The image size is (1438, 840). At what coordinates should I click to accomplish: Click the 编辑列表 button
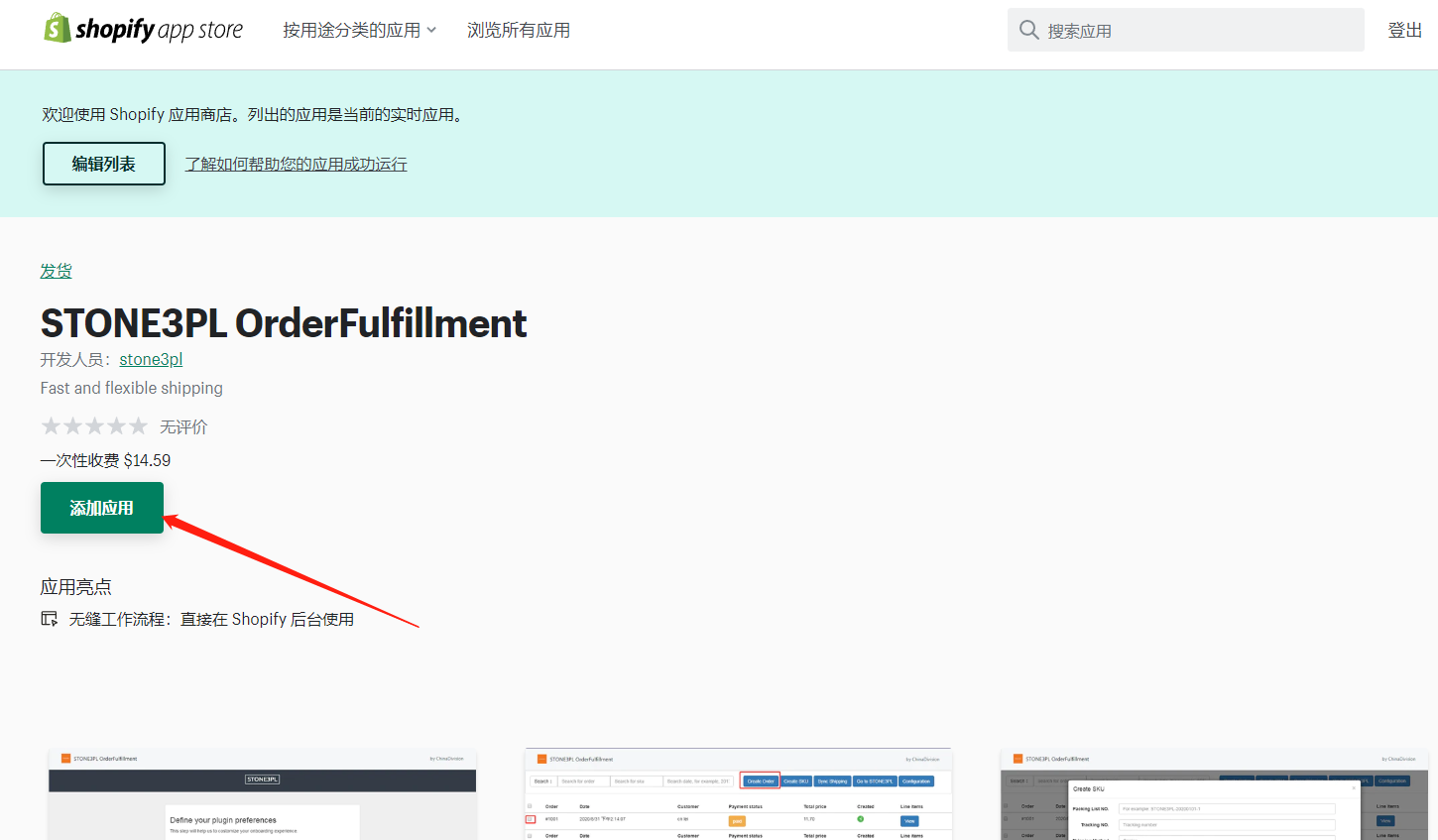[104, 164]
